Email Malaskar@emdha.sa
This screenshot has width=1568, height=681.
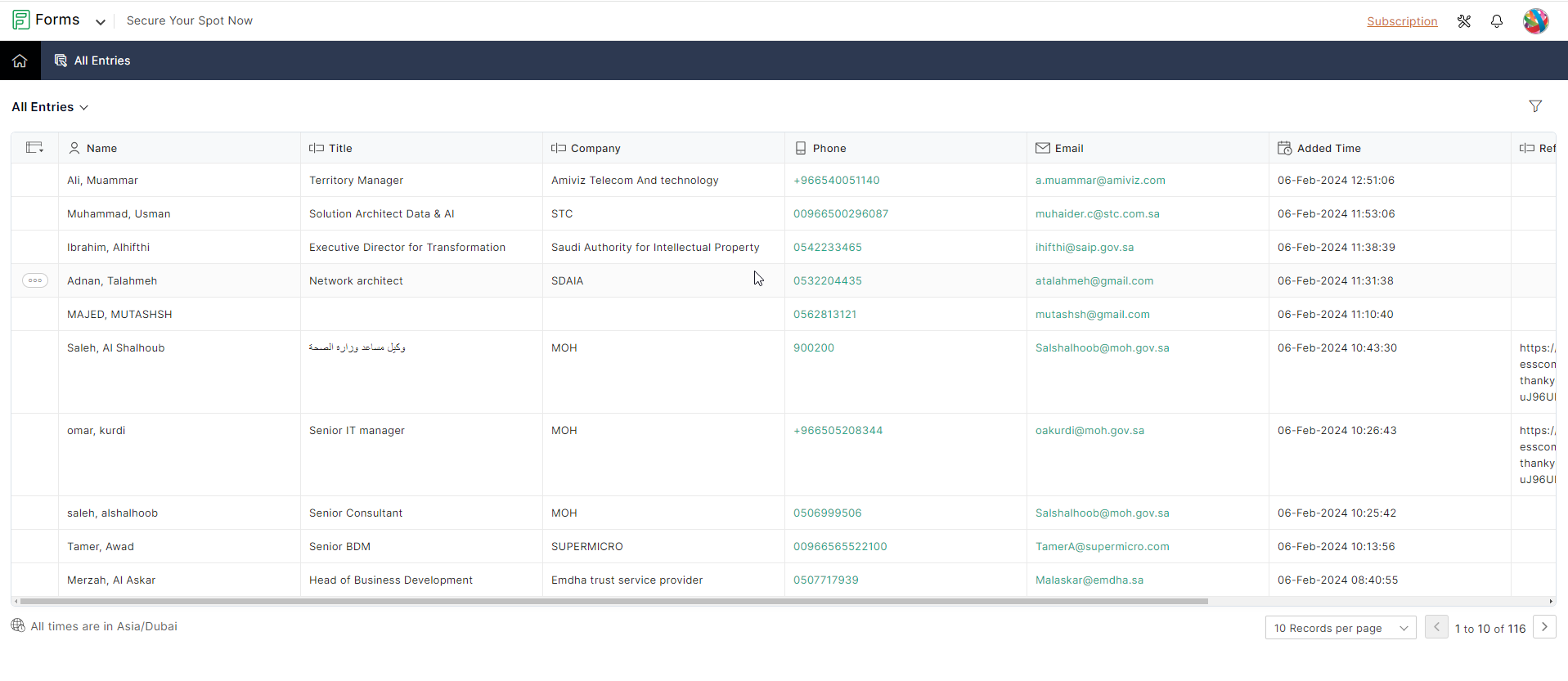click(1089, 580)
